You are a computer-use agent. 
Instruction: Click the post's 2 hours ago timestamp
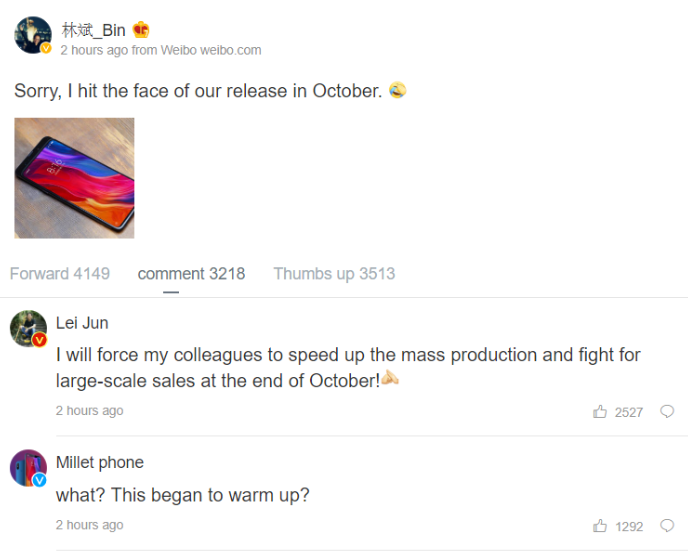(94, 50)
